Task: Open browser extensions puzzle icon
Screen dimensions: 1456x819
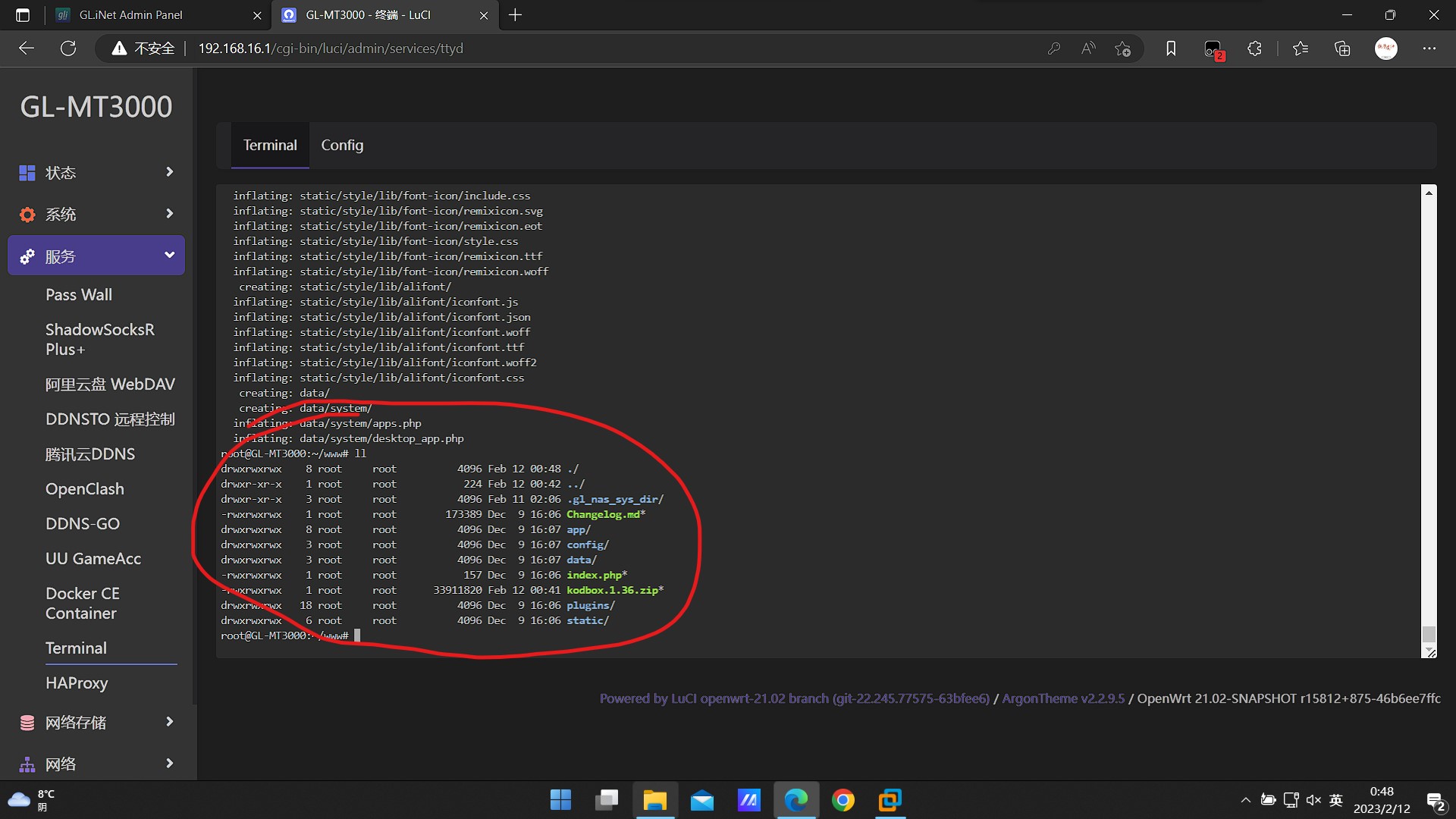Action: [x=1254, y=49]
